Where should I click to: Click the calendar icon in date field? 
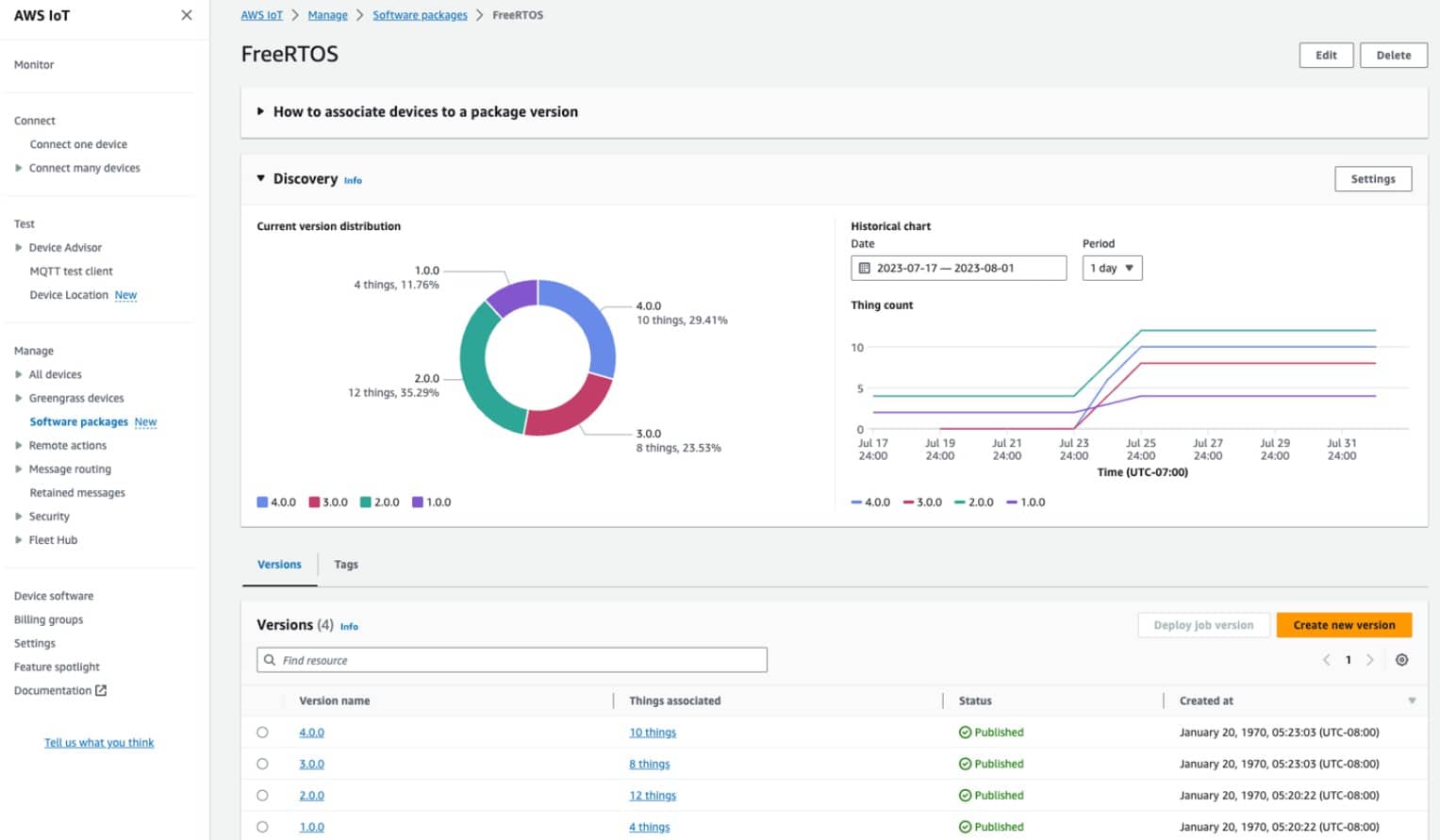[864, 268]
